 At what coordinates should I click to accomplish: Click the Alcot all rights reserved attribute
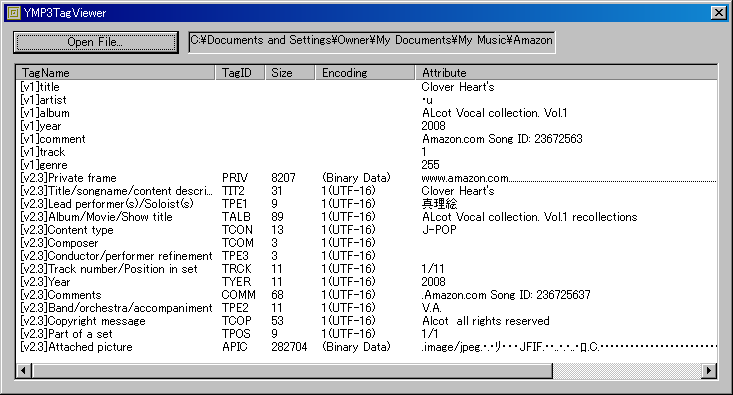point(486,321)
